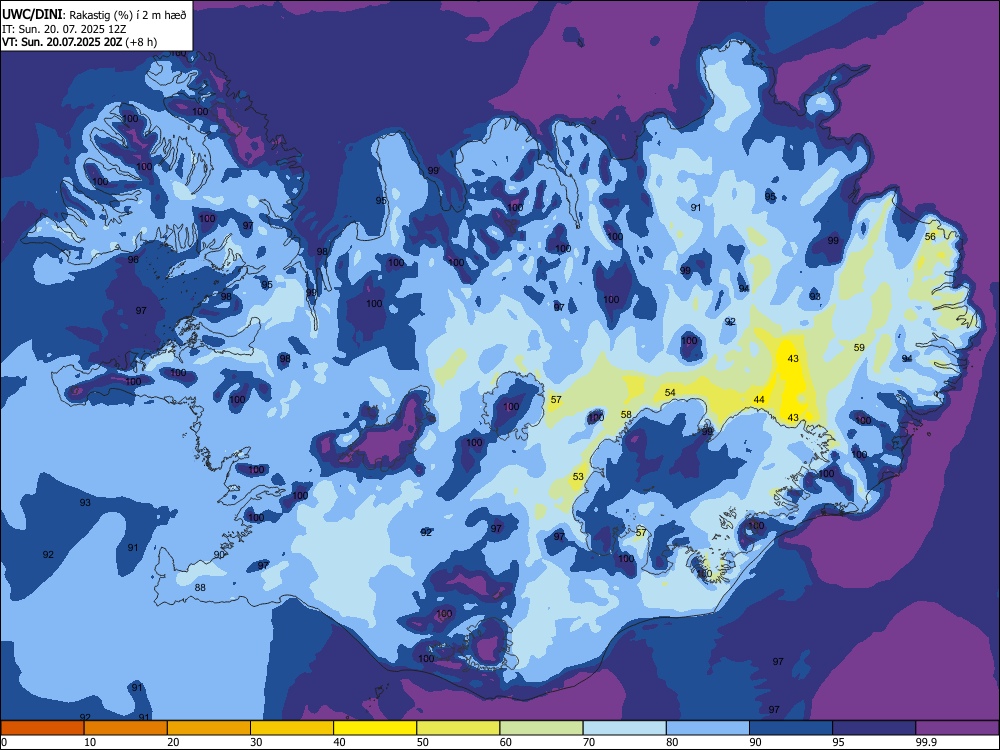1000x750 pixels.
Task: Click the humidity value 53 on the map
Action: point(578,476)
